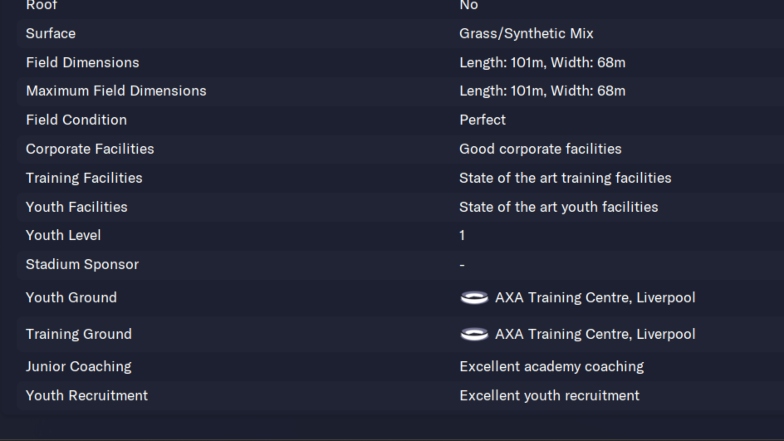
Task: Select the Youth Recruitment row label
Action: (87, 396)
